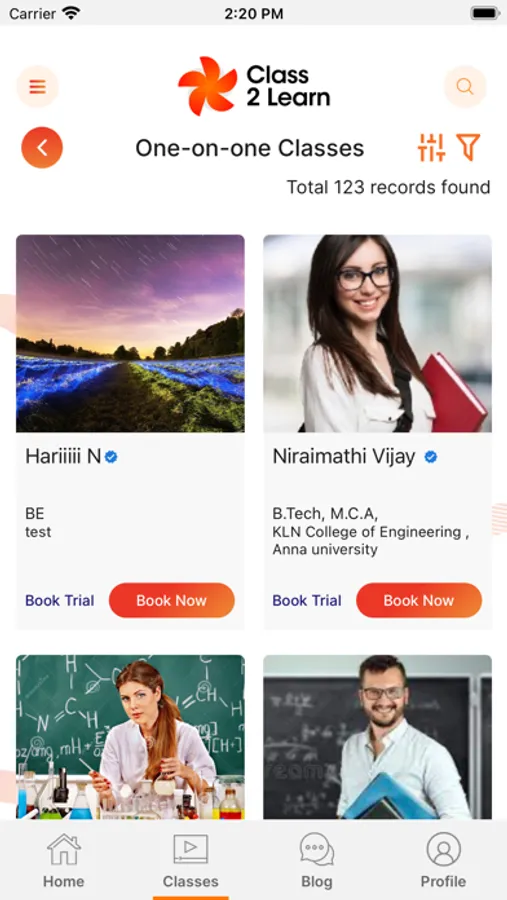Tap the verified badge beside Niraimathi Vijay
The height and width of the screenshot is (900, 507).
[x=431, y=457]
